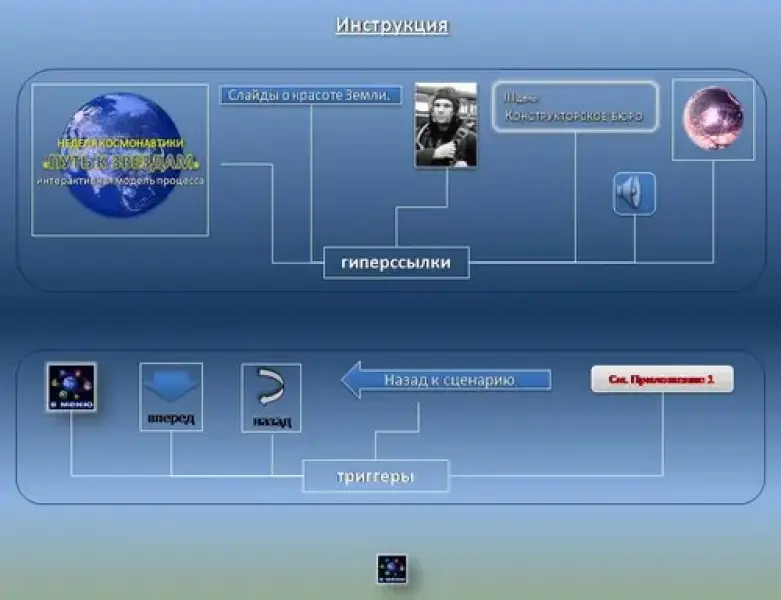781x600 pixels.
Task: Click the underlined 'Инструкция' title
Action: coord(391,25)
